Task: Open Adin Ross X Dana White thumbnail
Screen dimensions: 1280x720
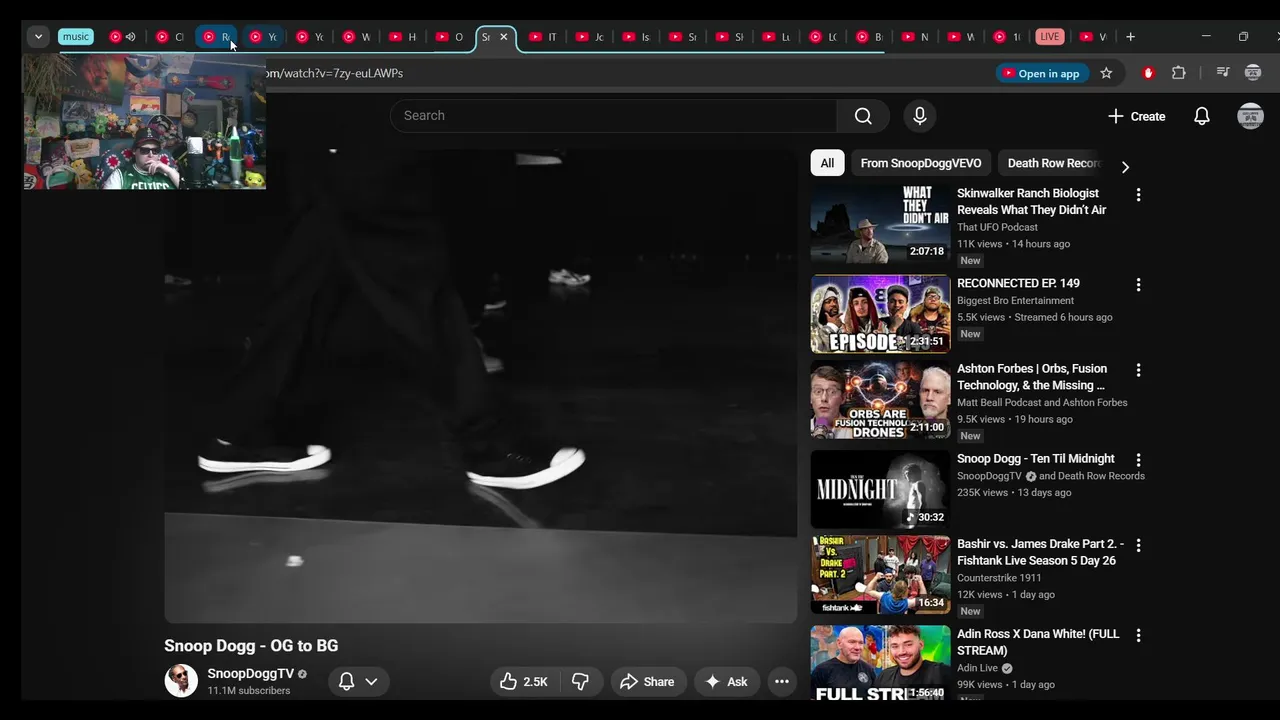Action: tap(880, 662)
